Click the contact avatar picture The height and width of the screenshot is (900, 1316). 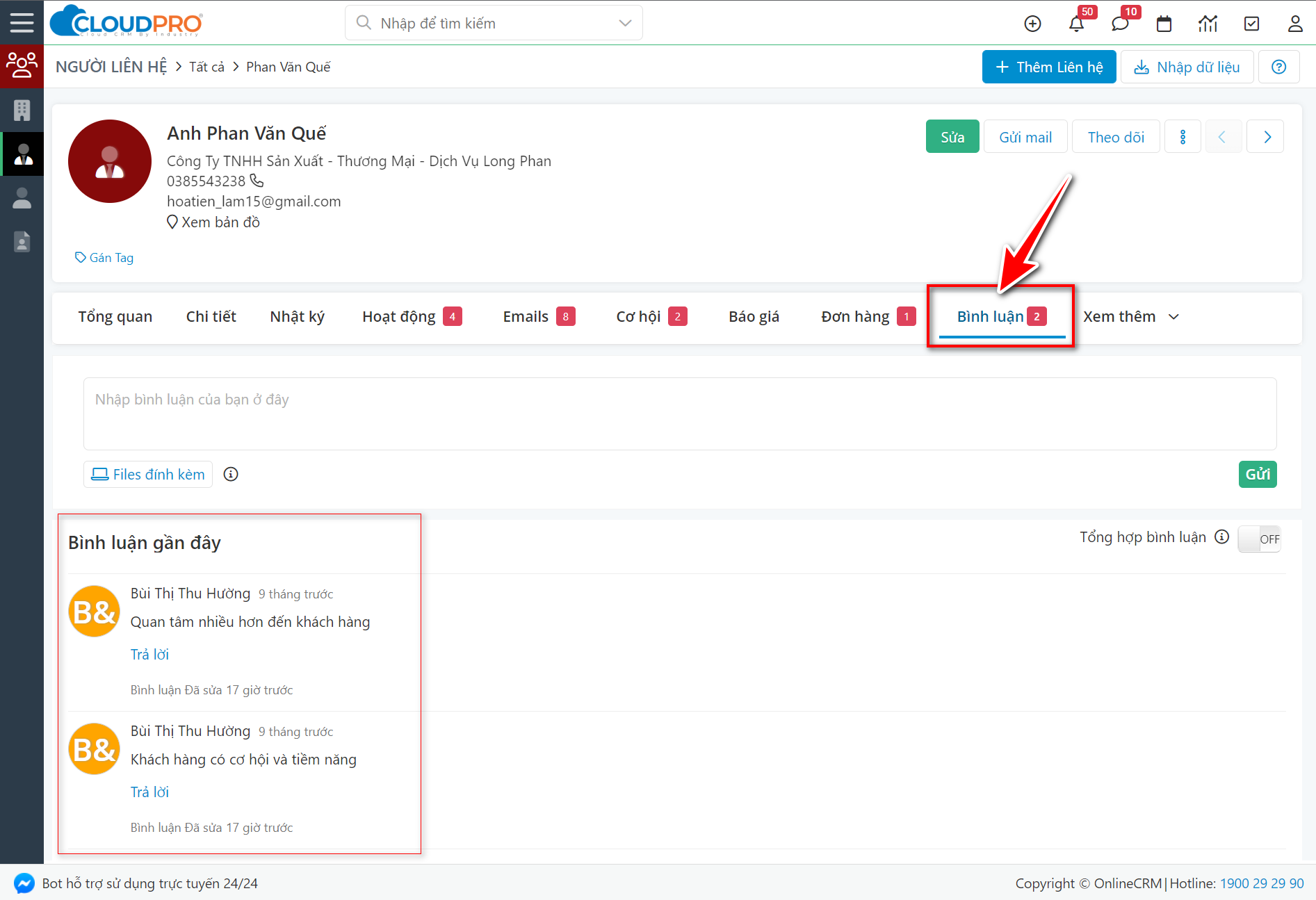[x=110, y=161]
